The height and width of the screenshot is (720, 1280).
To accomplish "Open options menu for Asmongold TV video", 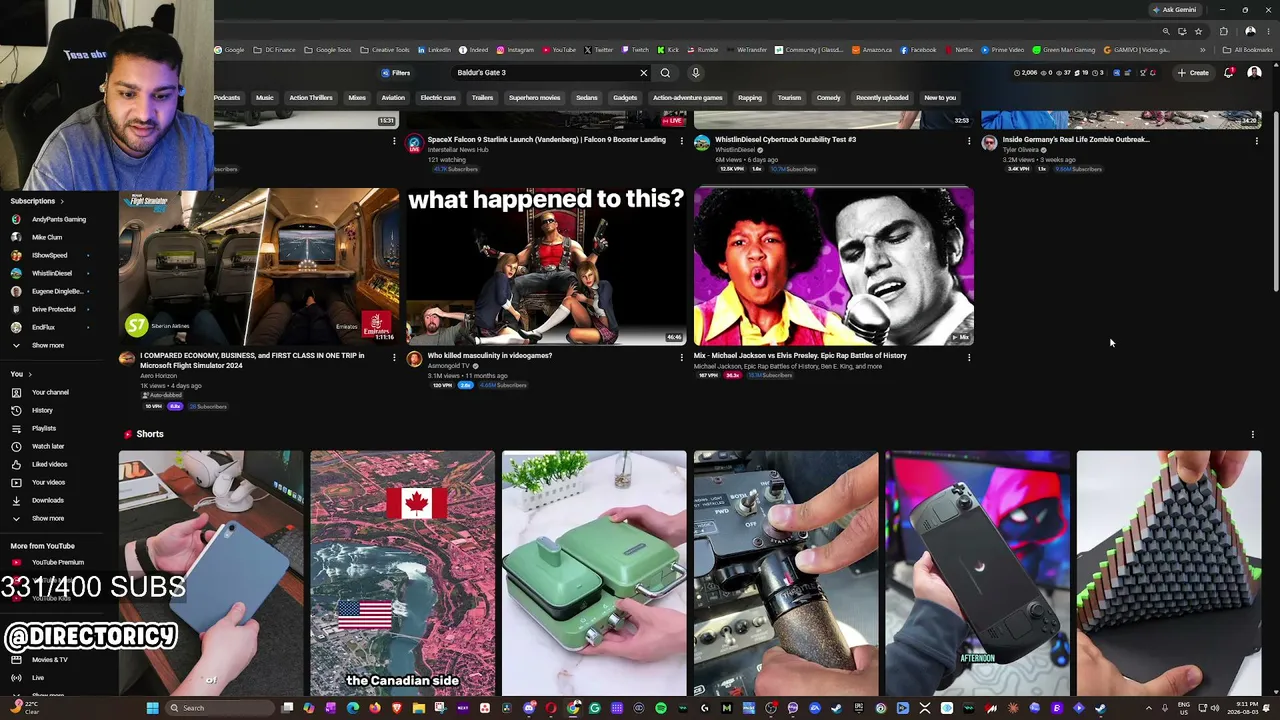I will click(682, 357).
